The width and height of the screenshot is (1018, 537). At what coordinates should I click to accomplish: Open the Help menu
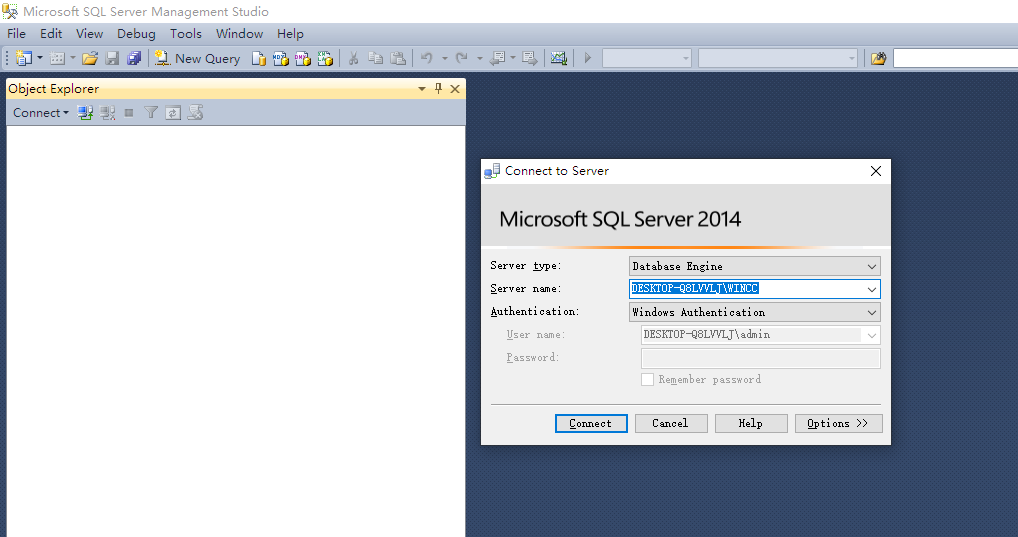pos(290,34)
